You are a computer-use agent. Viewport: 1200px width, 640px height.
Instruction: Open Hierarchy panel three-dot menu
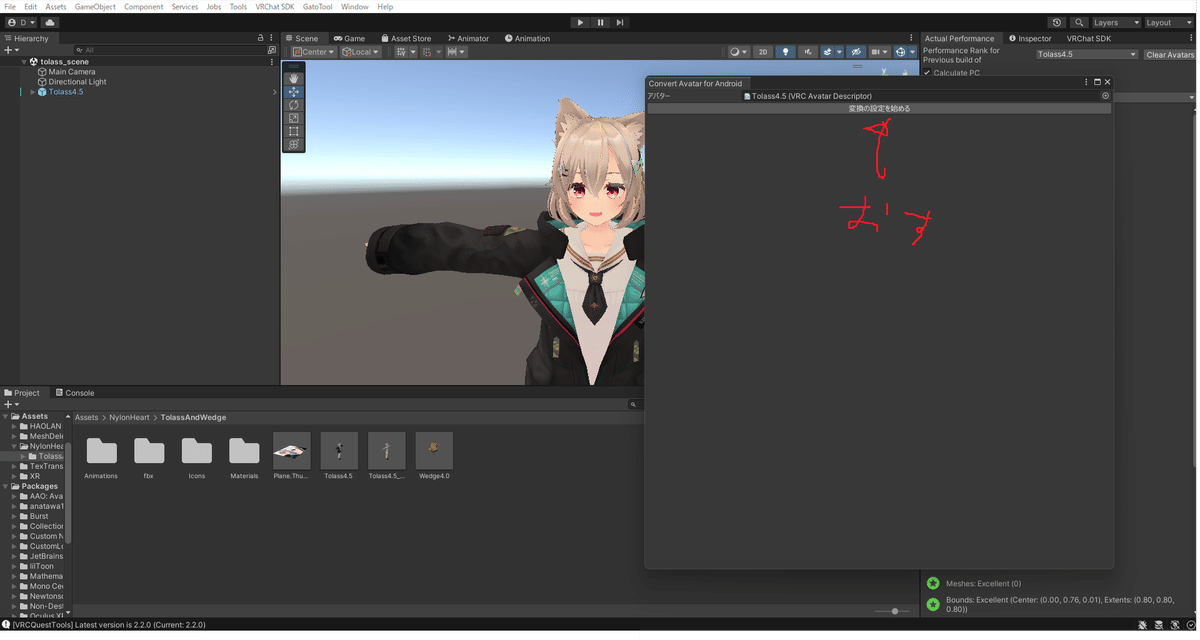point(271,38)
